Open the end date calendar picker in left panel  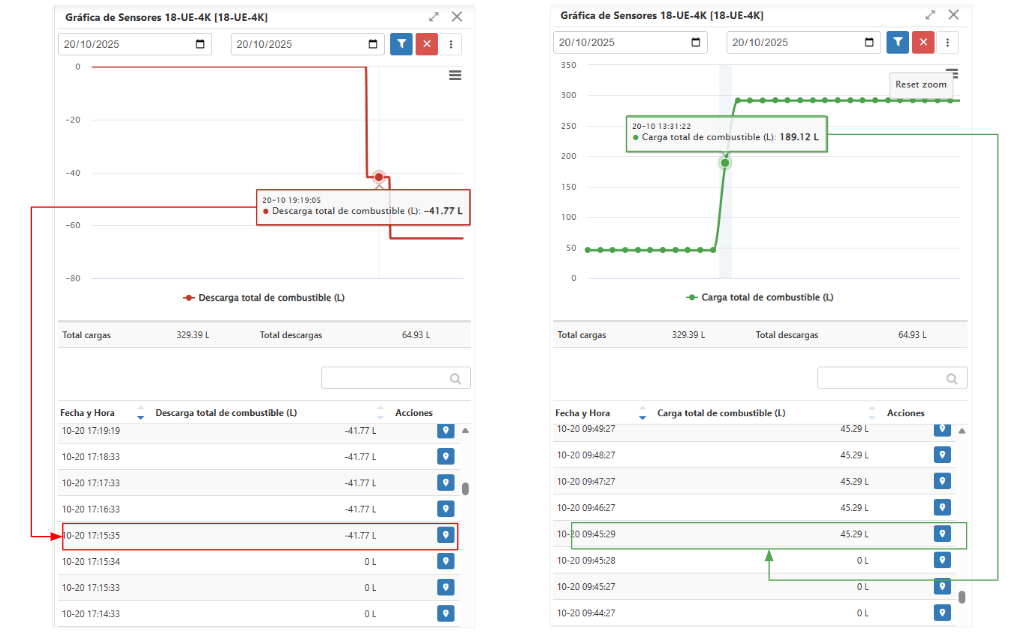(x=373, y=44)
